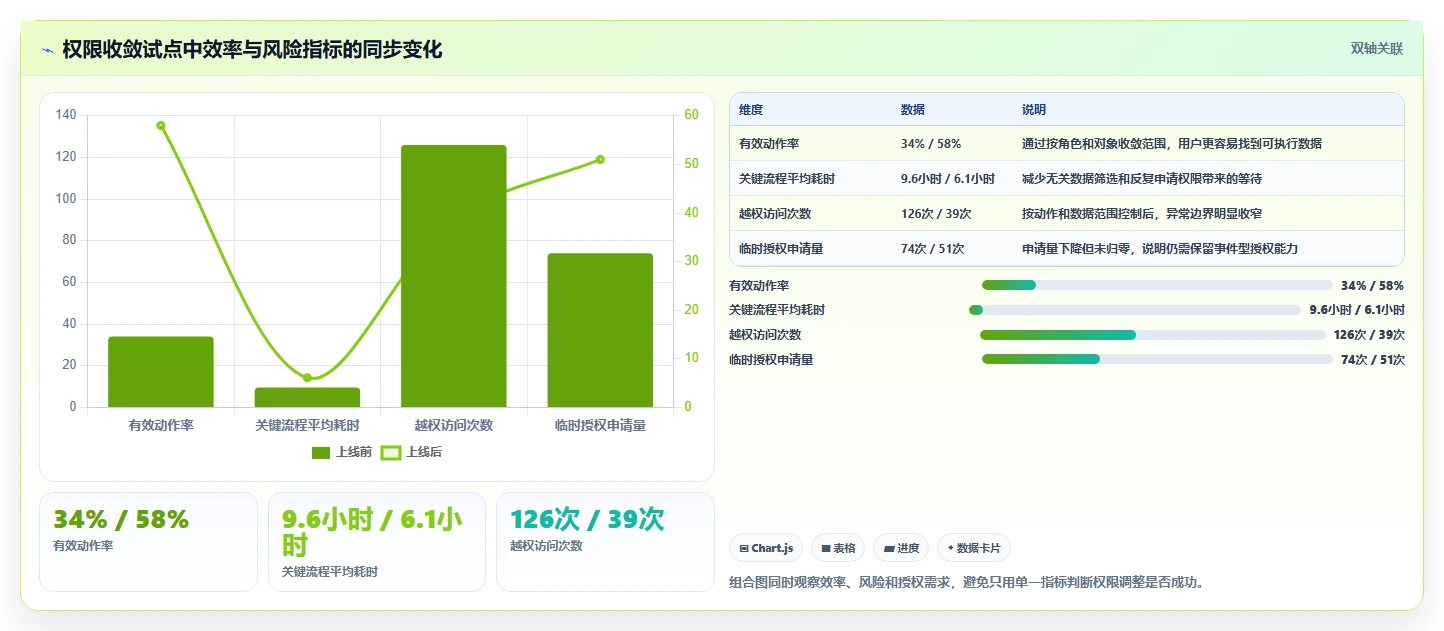The height and width of the screenshot is (631, 1444).
Task: Click the 74次 / 51次 label beside the progress bar
Action: click(x=1372, y=360)
